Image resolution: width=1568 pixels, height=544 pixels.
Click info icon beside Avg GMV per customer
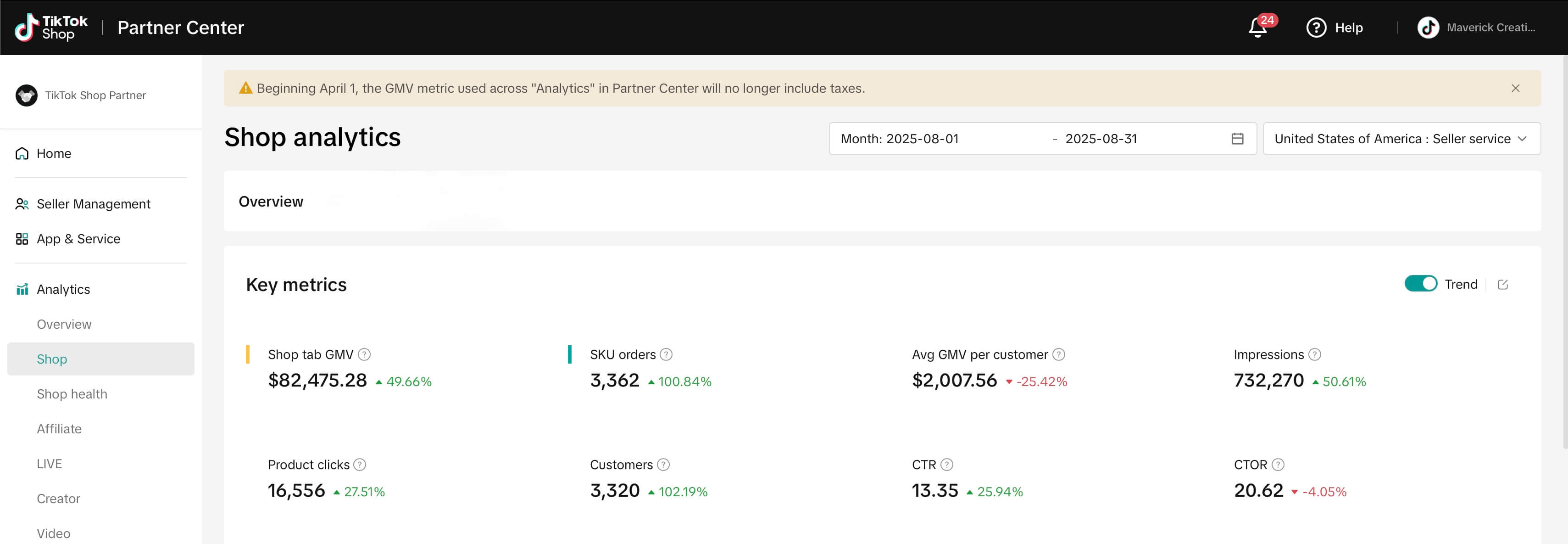pyautogui.click(x=1058, y=354)
